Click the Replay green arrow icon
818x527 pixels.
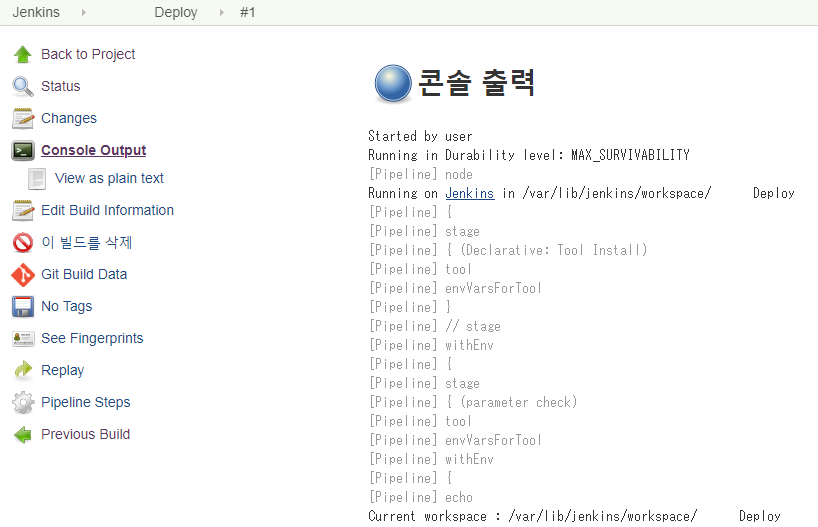(x=23, y=370)
